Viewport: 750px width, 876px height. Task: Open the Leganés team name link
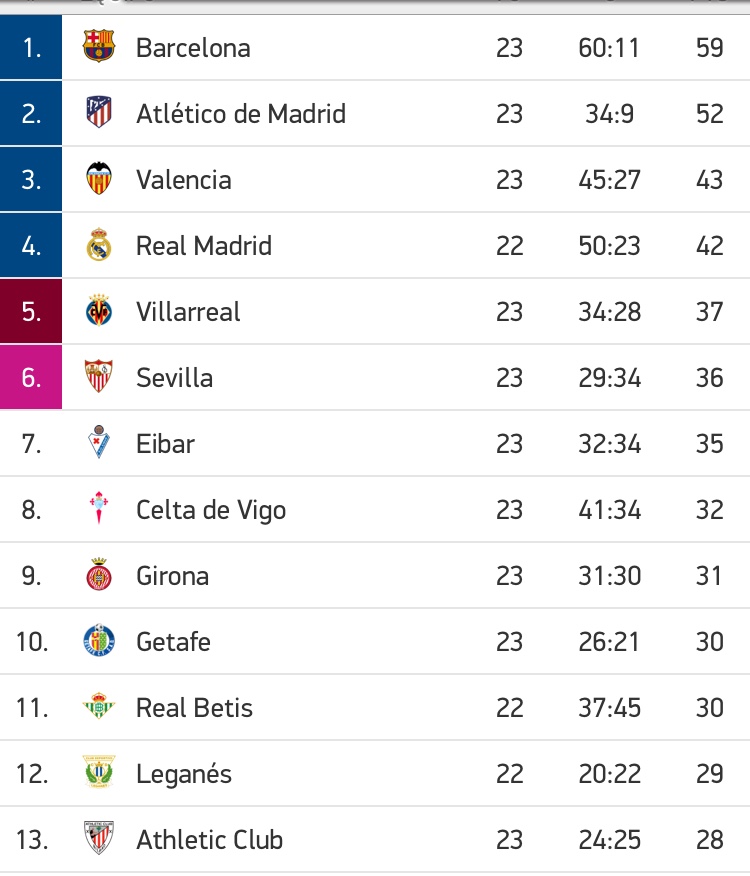point(184,774)
